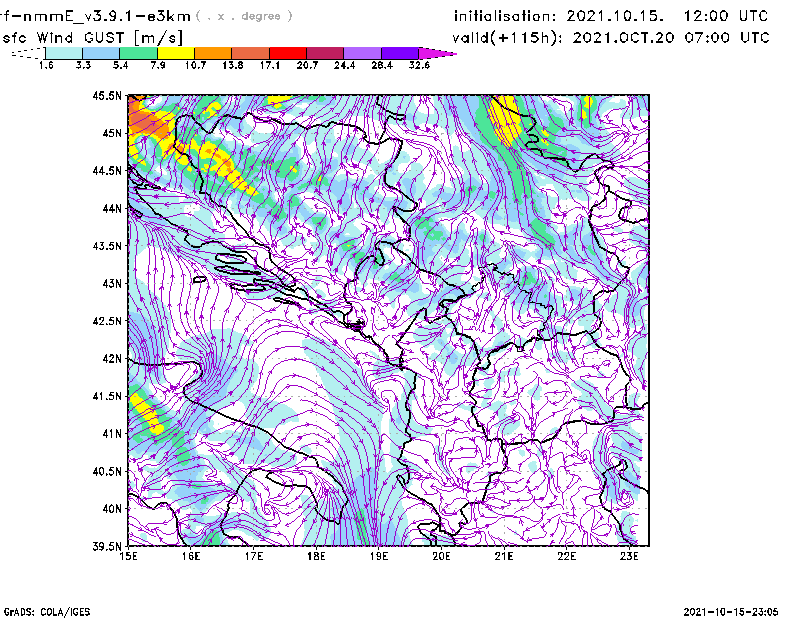This screenshot has height=618, width=800.
Task: Select the orange legend swatch
Action: (x=213, y=53)
